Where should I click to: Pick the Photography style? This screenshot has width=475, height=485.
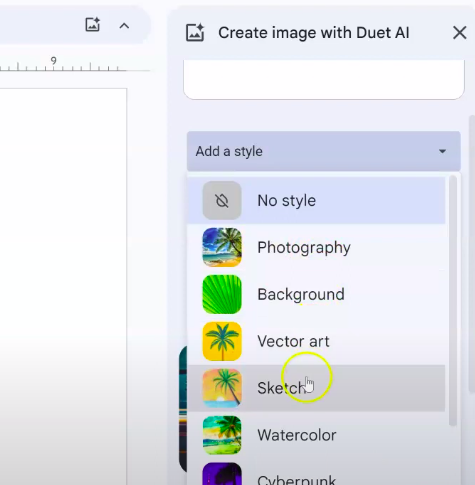point(316,247)
